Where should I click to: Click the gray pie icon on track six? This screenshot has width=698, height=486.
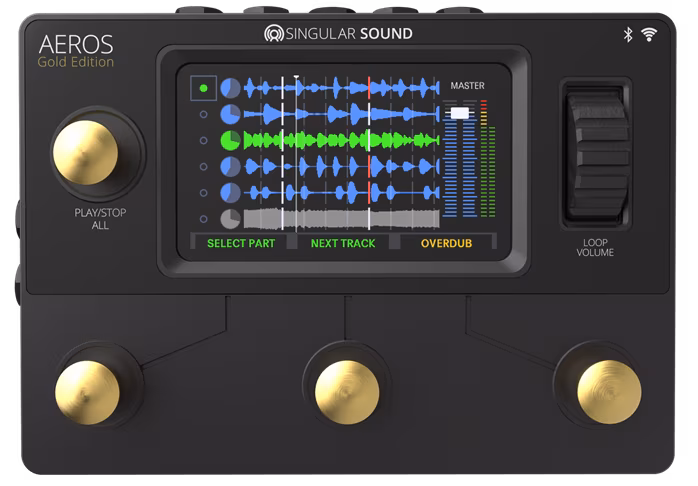coord(231,219)
